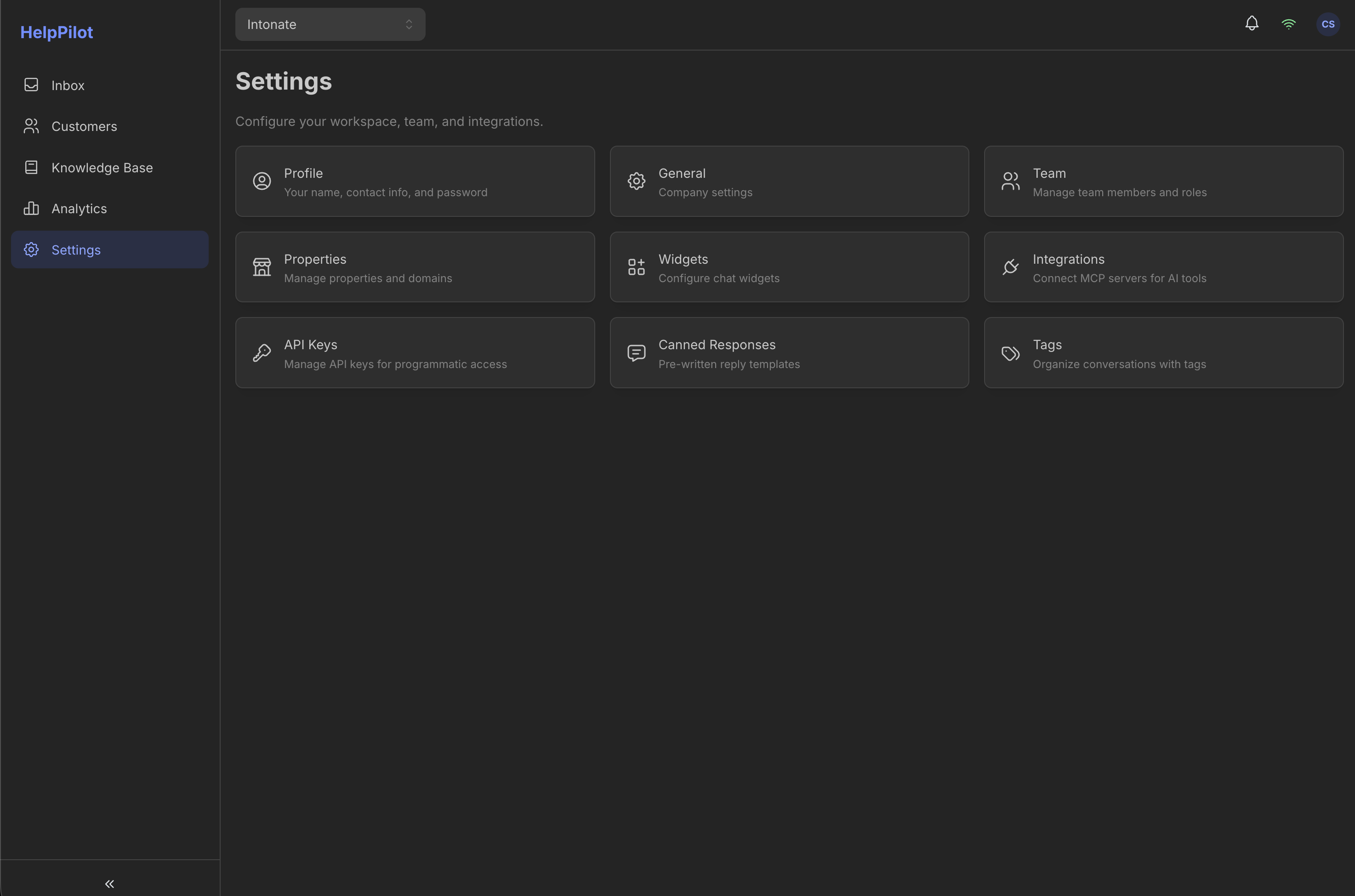Click 'Manage API keys for programmatic access'
1355x896 pixels.
(395, 364)
